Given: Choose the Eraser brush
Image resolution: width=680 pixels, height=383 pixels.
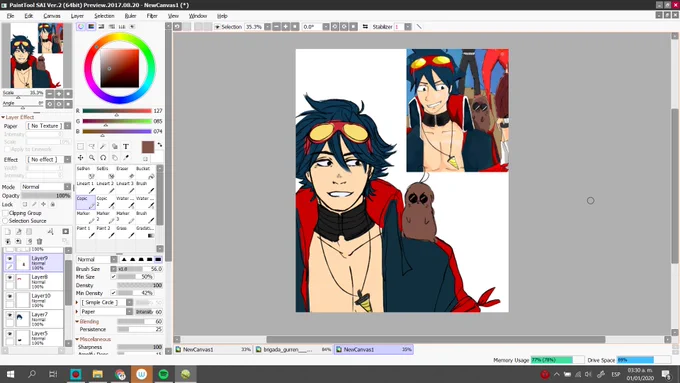Looking at the screenshot, I should tap(126, 172).
